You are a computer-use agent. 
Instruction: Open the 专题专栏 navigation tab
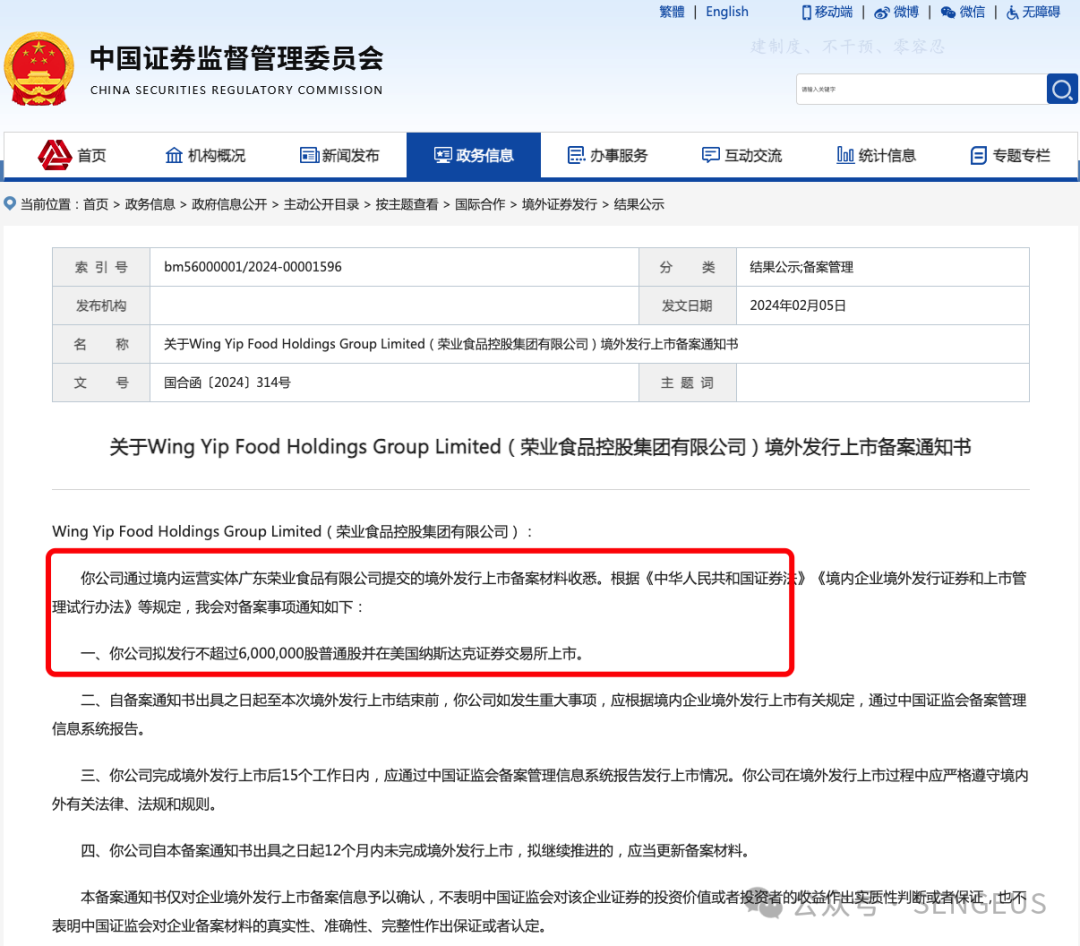(x=1010, y=156)
